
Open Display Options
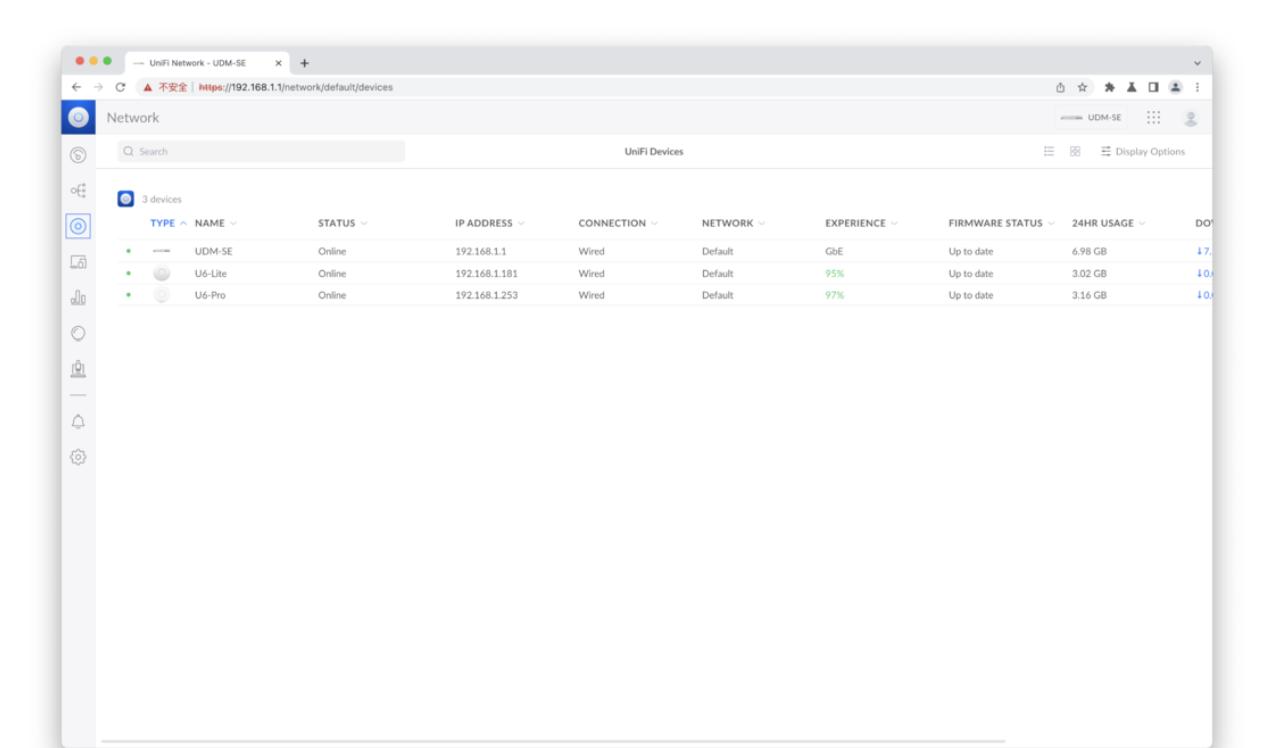pyautogui.click(x=1141, y=152)
